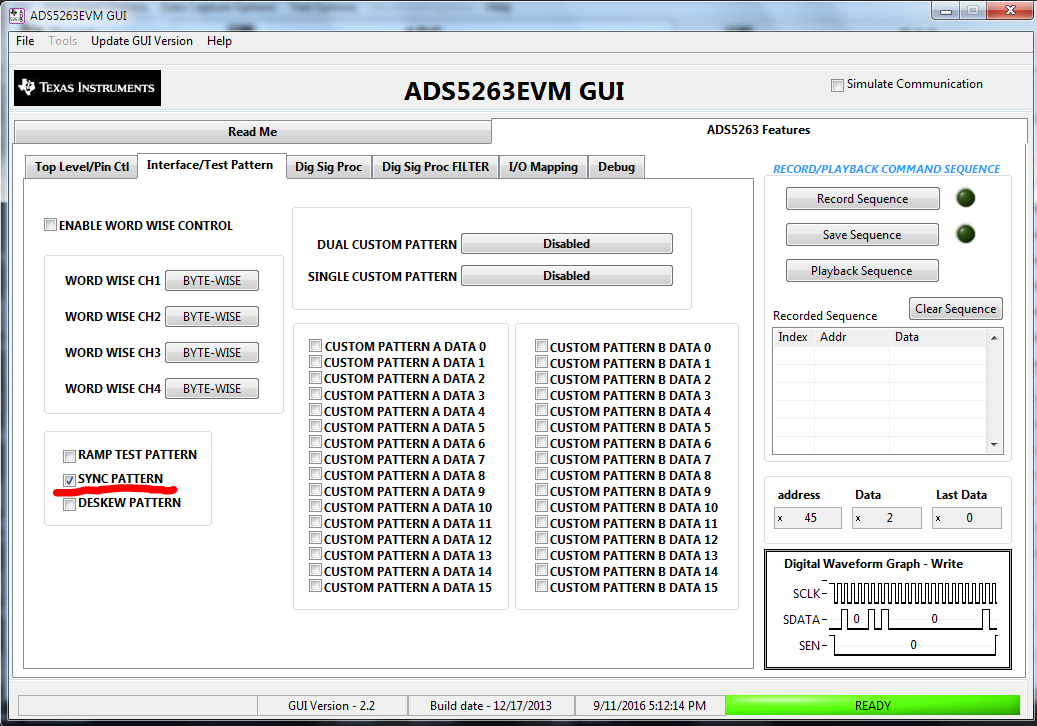Image resolution: width=1037 pixels, height=726 pixels.
Task: Check CUSTOM PATTERN B DATA 0
Action: click(x=541, y=346)
